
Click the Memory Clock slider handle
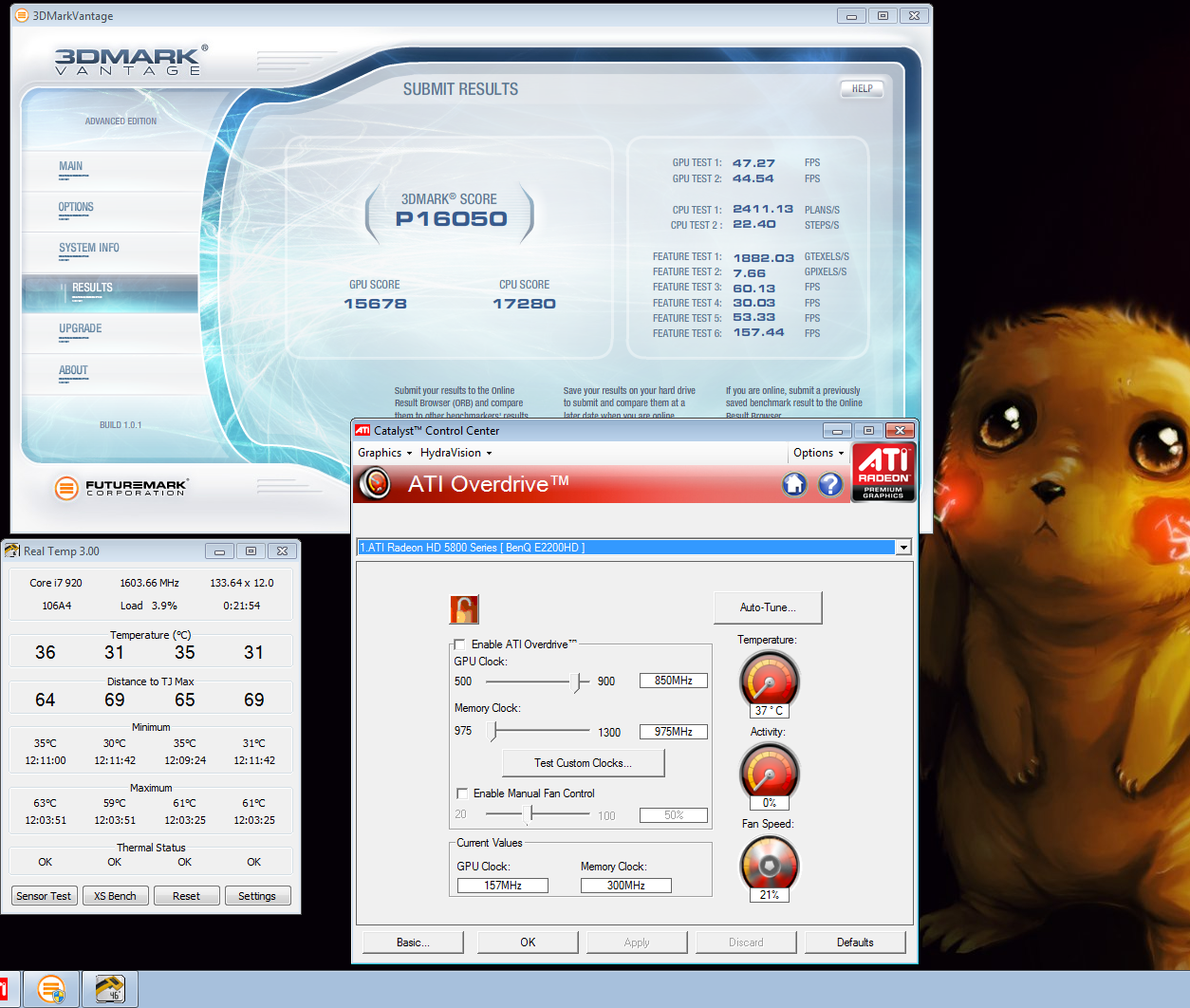pyautogui.click(x=493, y=732)
